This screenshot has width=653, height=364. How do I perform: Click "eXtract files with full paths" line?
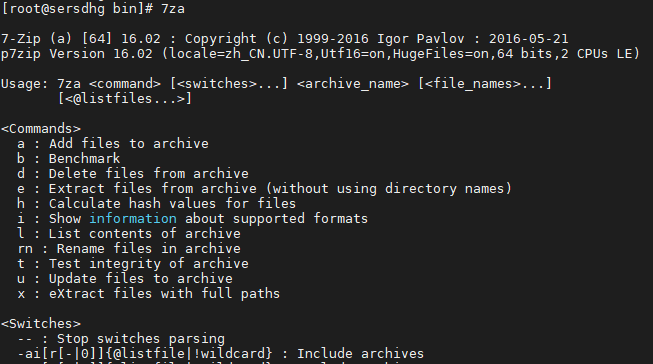tap(149, 294)
